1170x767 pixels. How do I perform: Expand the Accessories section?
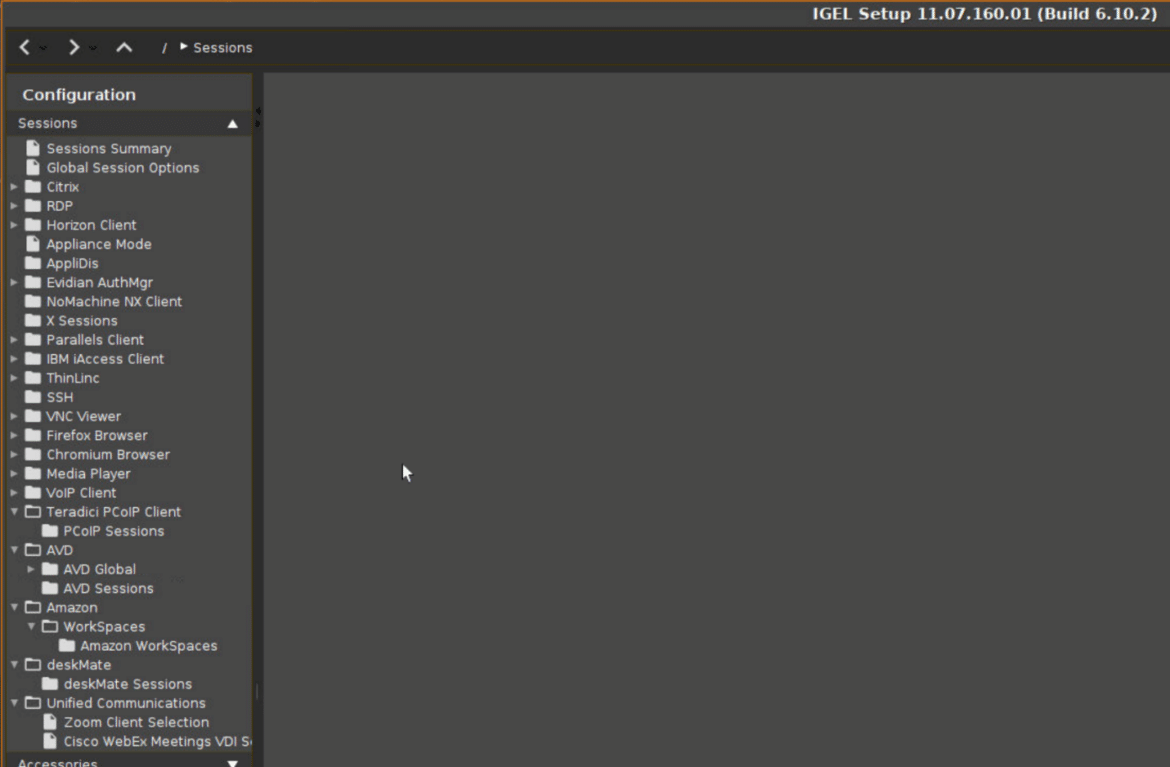click(x=232, y=763)
